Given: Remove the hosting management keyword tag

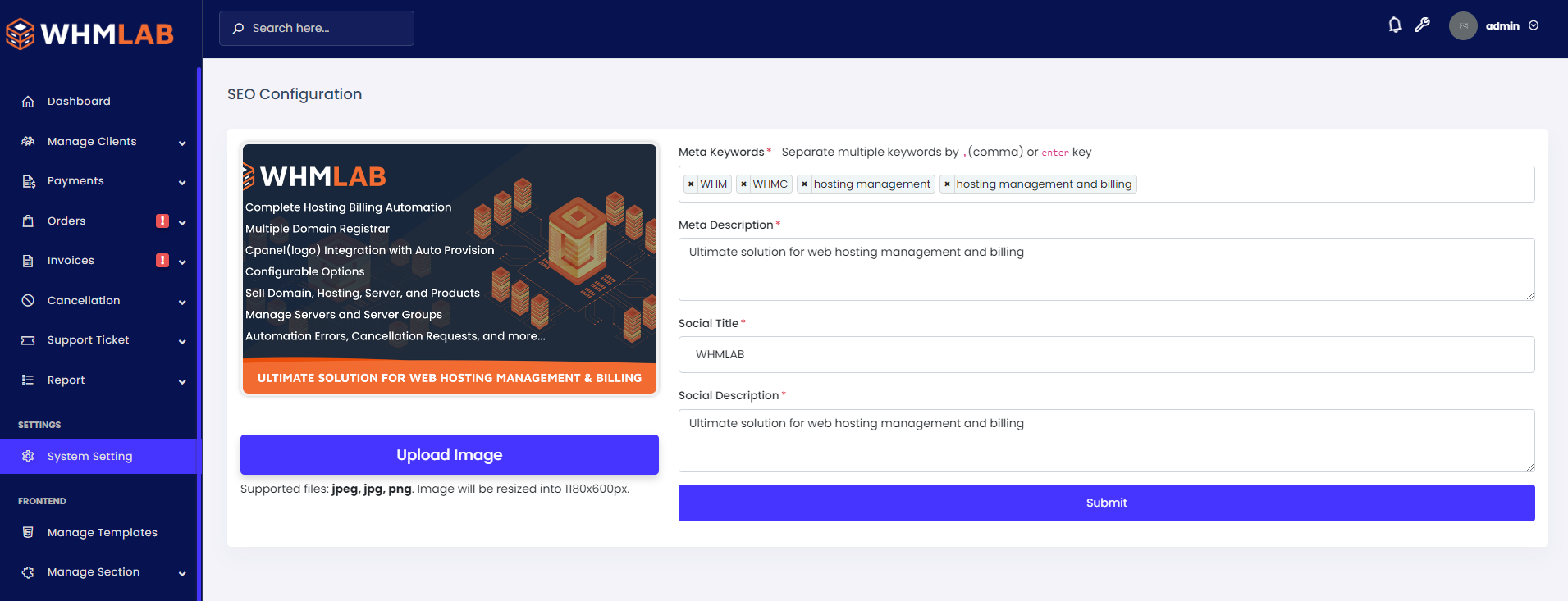Looking at the screenshot, I should pos(804,184).
